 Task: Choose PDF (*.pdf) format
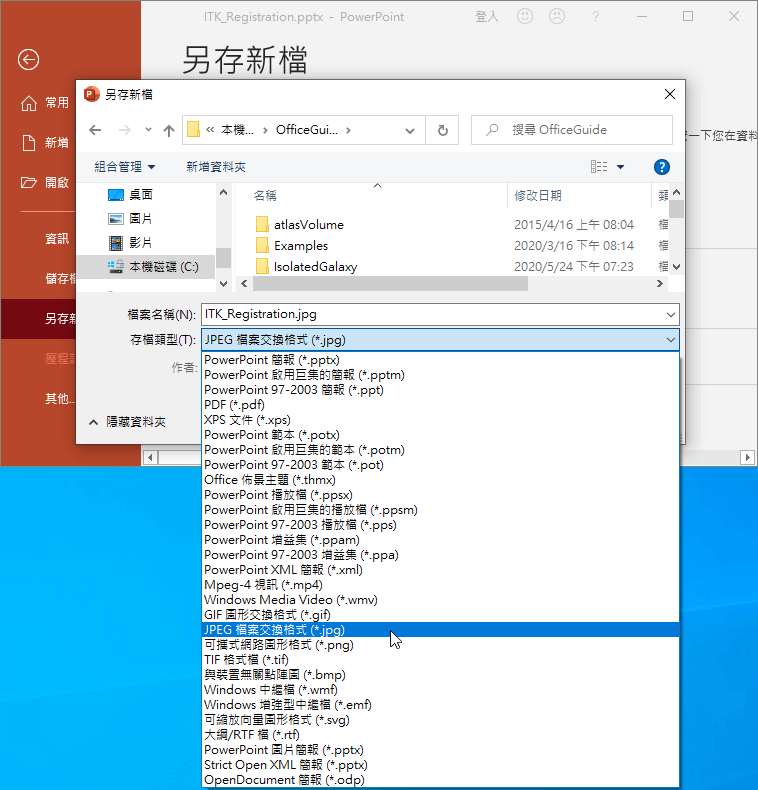pos(440,405)
